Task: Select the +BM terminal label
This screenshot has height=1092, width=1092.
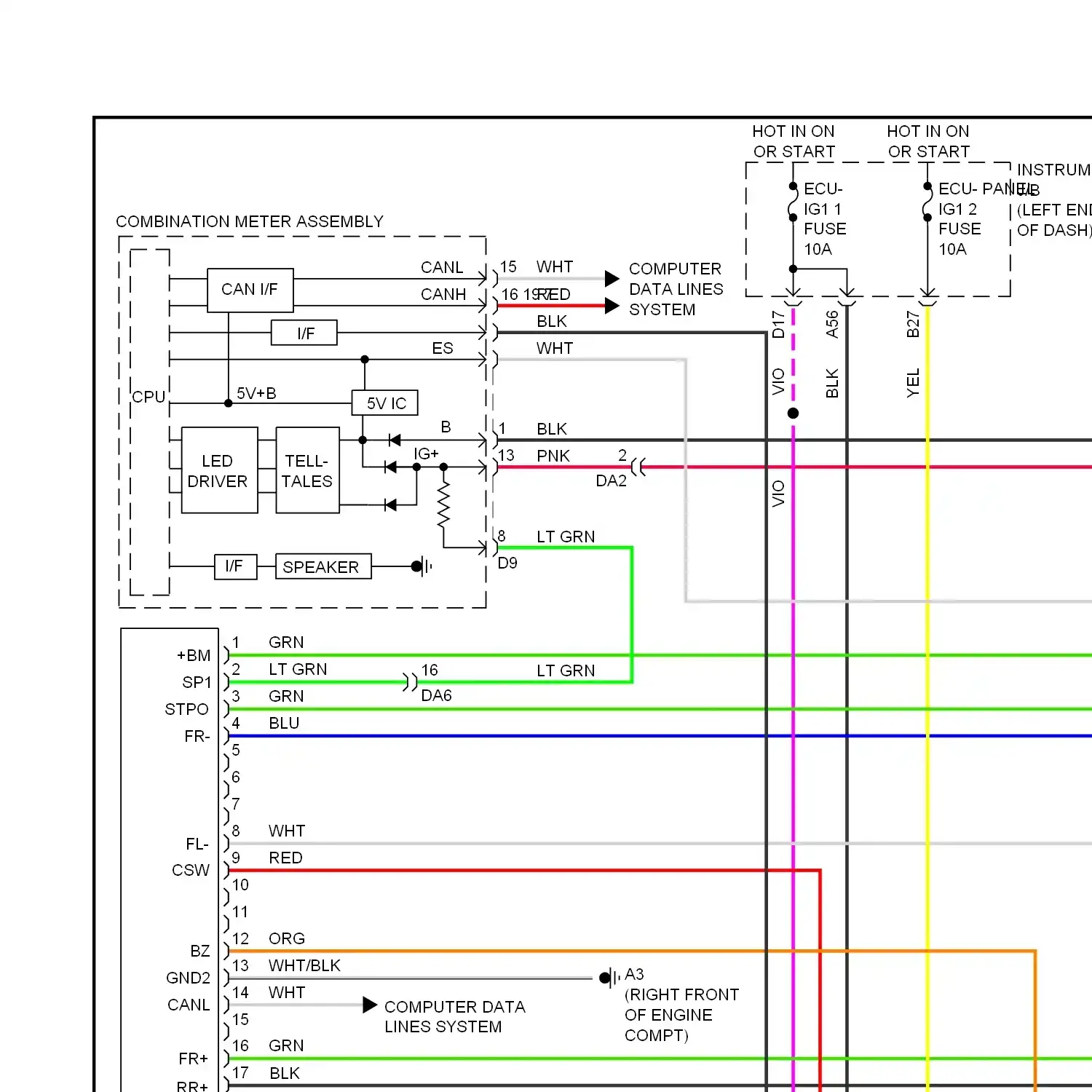Action: 194,655
